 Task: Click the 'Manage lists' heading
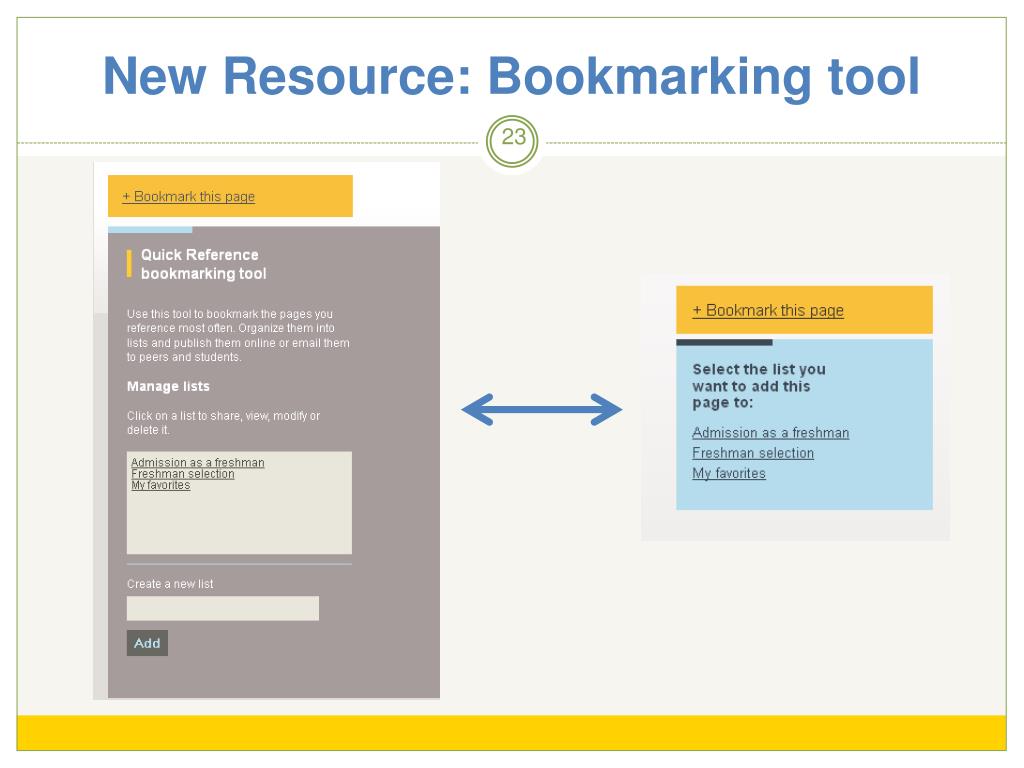pyautogui.click(x=168, y=386)
